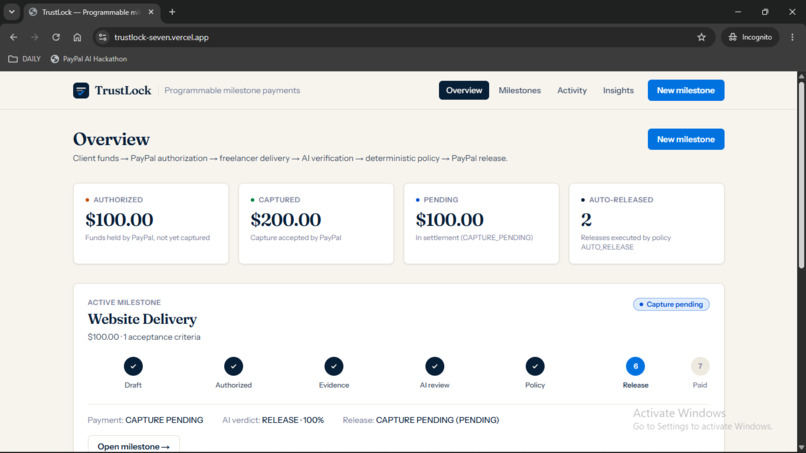Open the Chrome three-dot menu

(x=792, y=37)
